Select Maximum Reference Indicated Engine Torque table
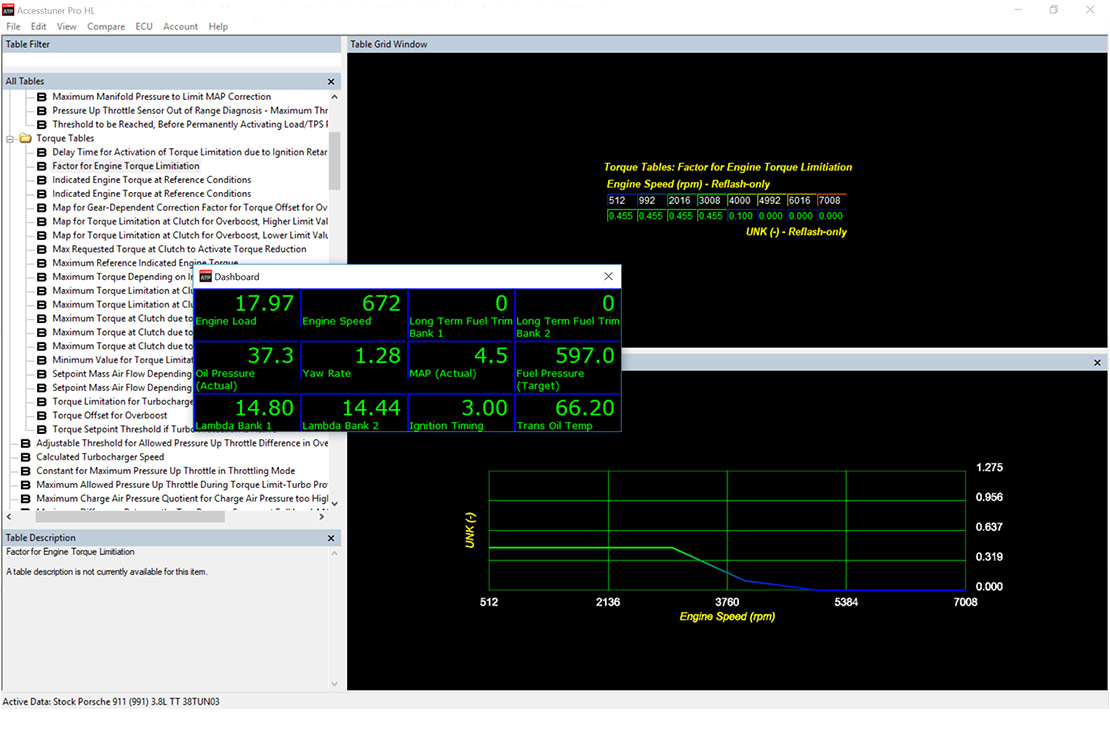The image size is (1110, 730). [144, 263]
